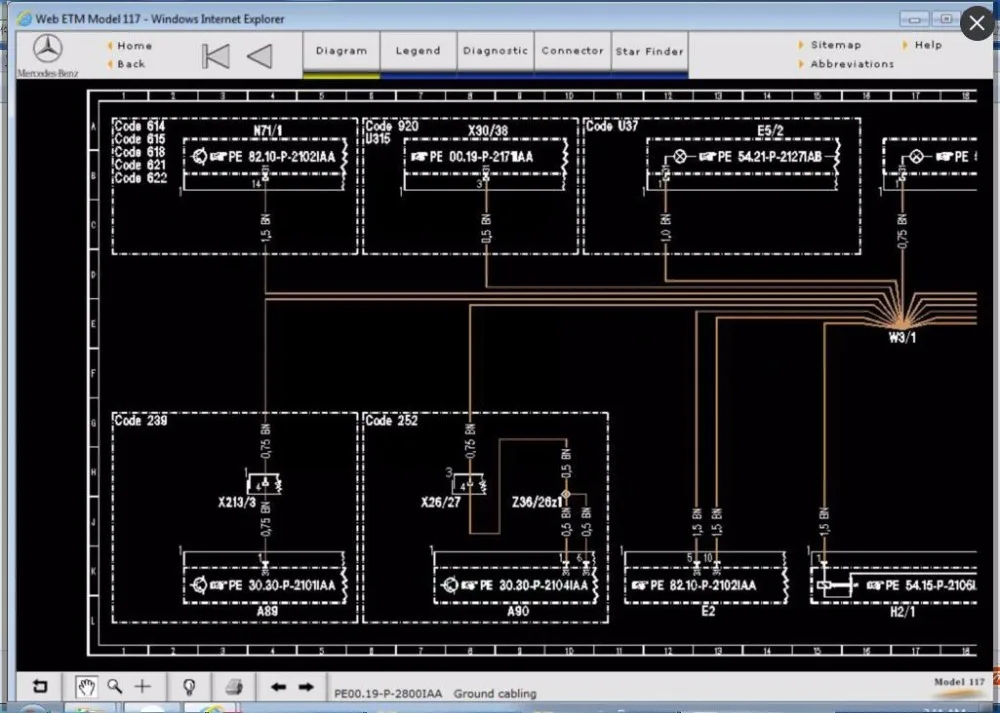The width and height of the screenshot is (1000, 713).
Task: Click the X26/27 connector label
Action: [441, 503]
